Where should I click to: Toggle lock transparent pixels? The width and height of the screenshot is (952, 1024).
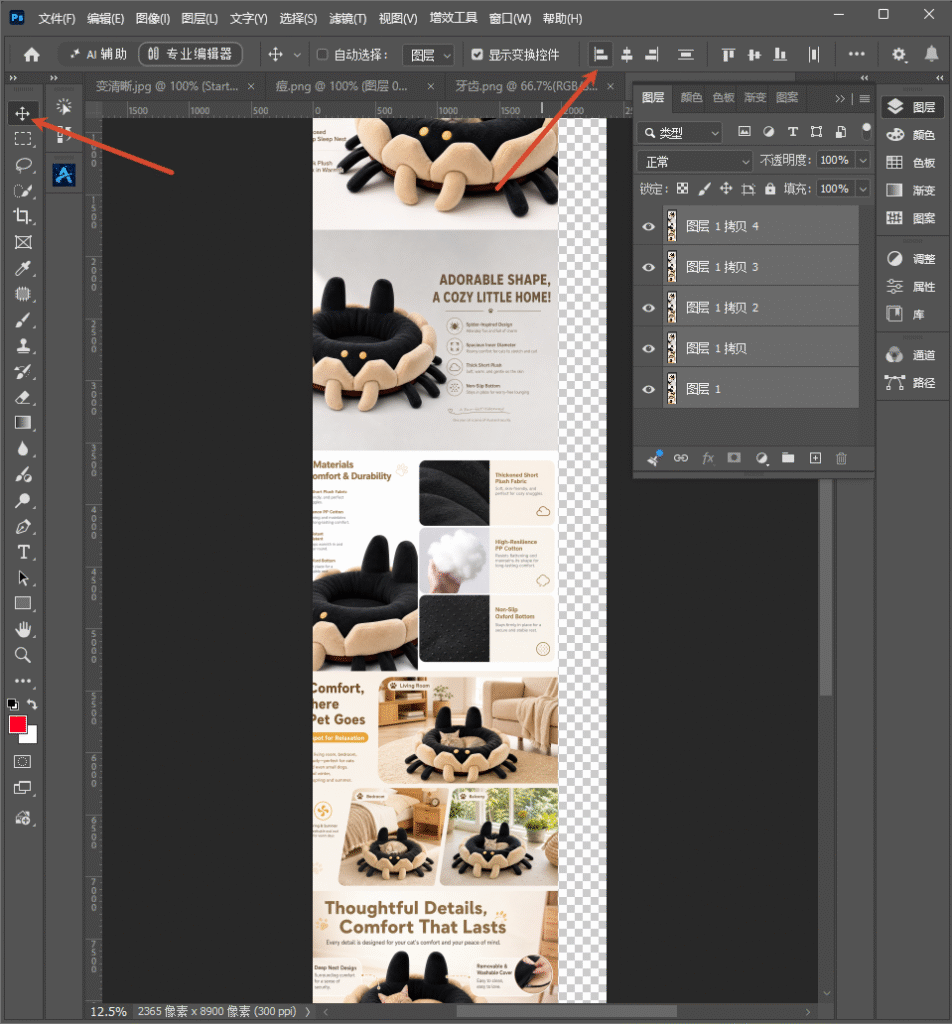click(x=682, y=189)
